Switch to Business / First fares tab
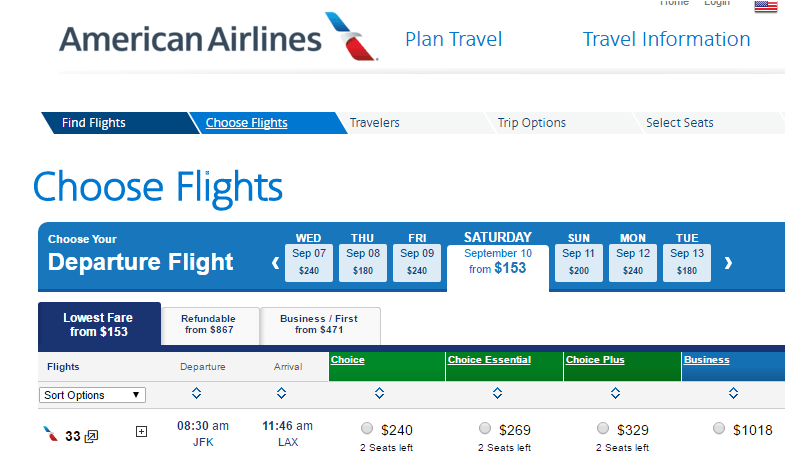 pos(319,325)
